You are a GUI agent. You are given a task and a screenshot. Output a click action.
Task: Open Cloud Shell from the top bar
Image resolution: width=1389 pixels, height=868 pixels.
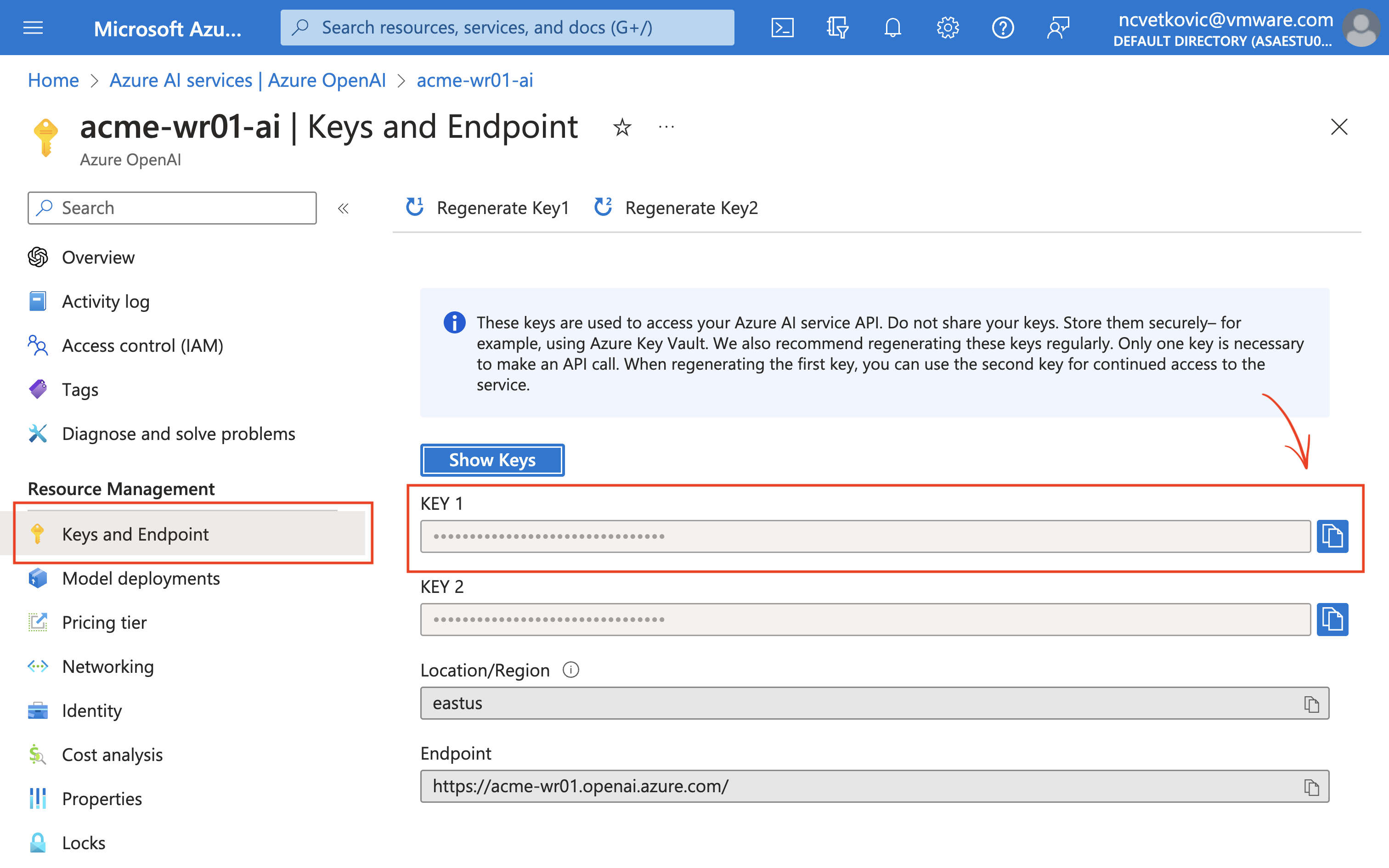[782, 28]
